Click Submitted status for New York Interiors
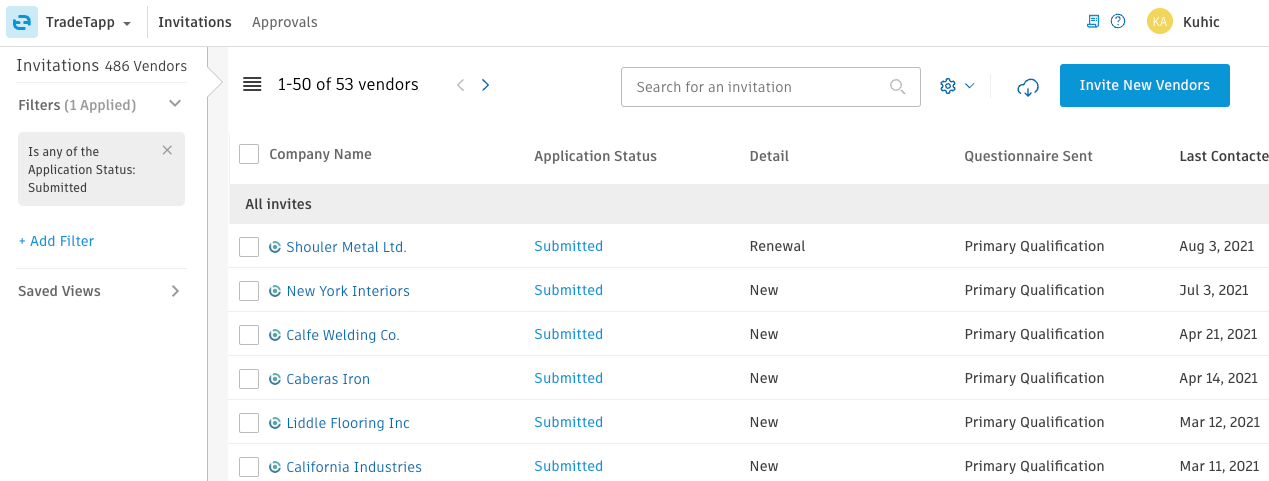1269x481 pixels. click(568, 290)
